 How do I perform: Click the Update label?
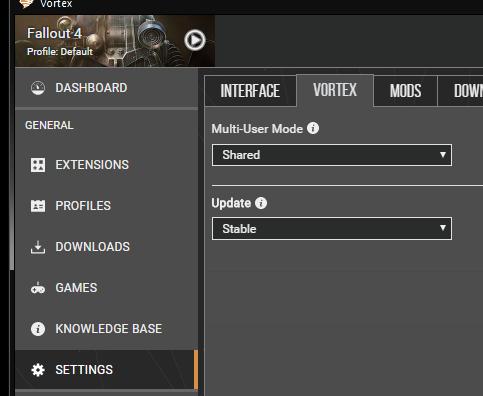coord(231,203)
